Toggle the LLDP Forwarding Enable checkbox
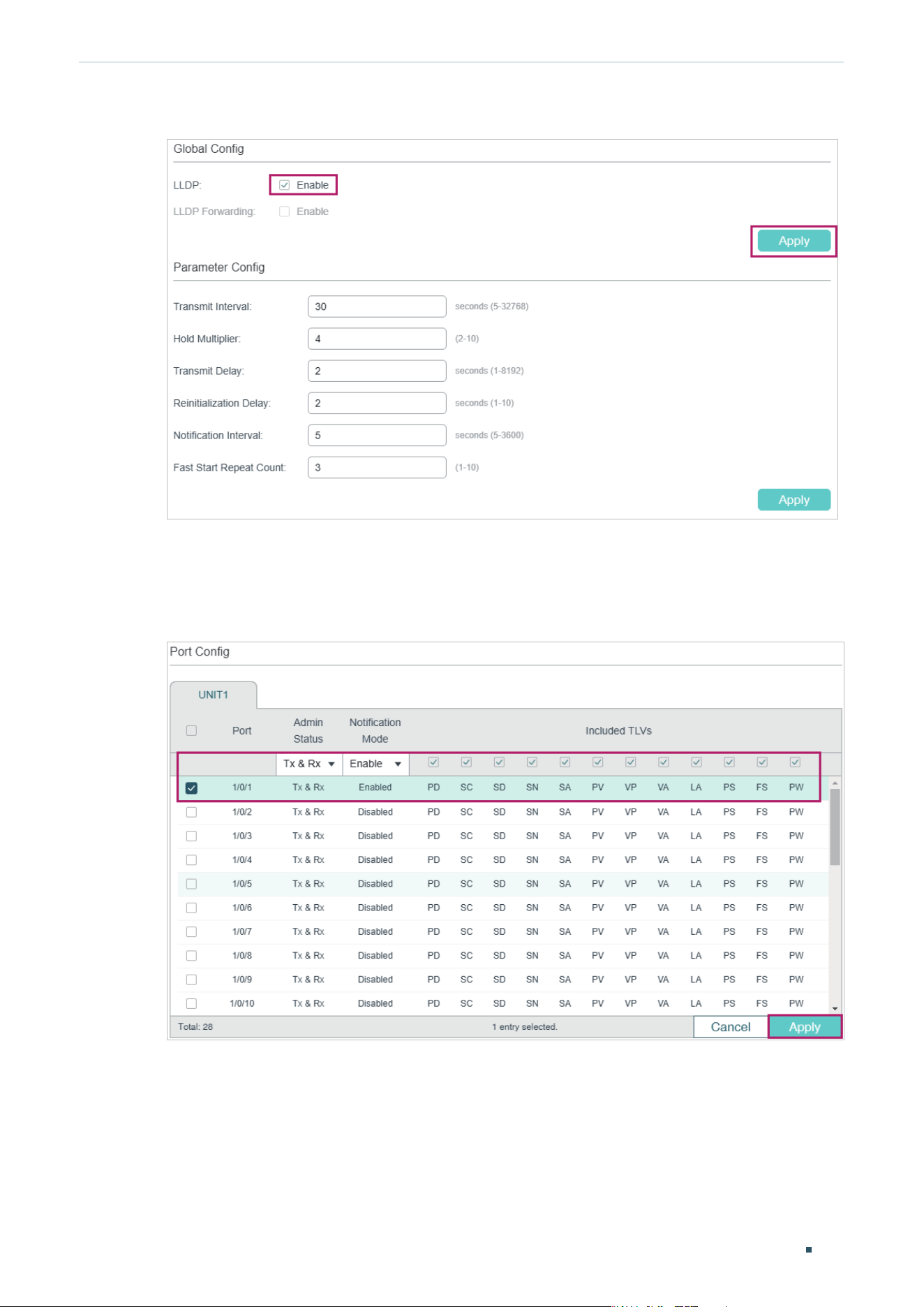924x1307 pixels. 284,212
